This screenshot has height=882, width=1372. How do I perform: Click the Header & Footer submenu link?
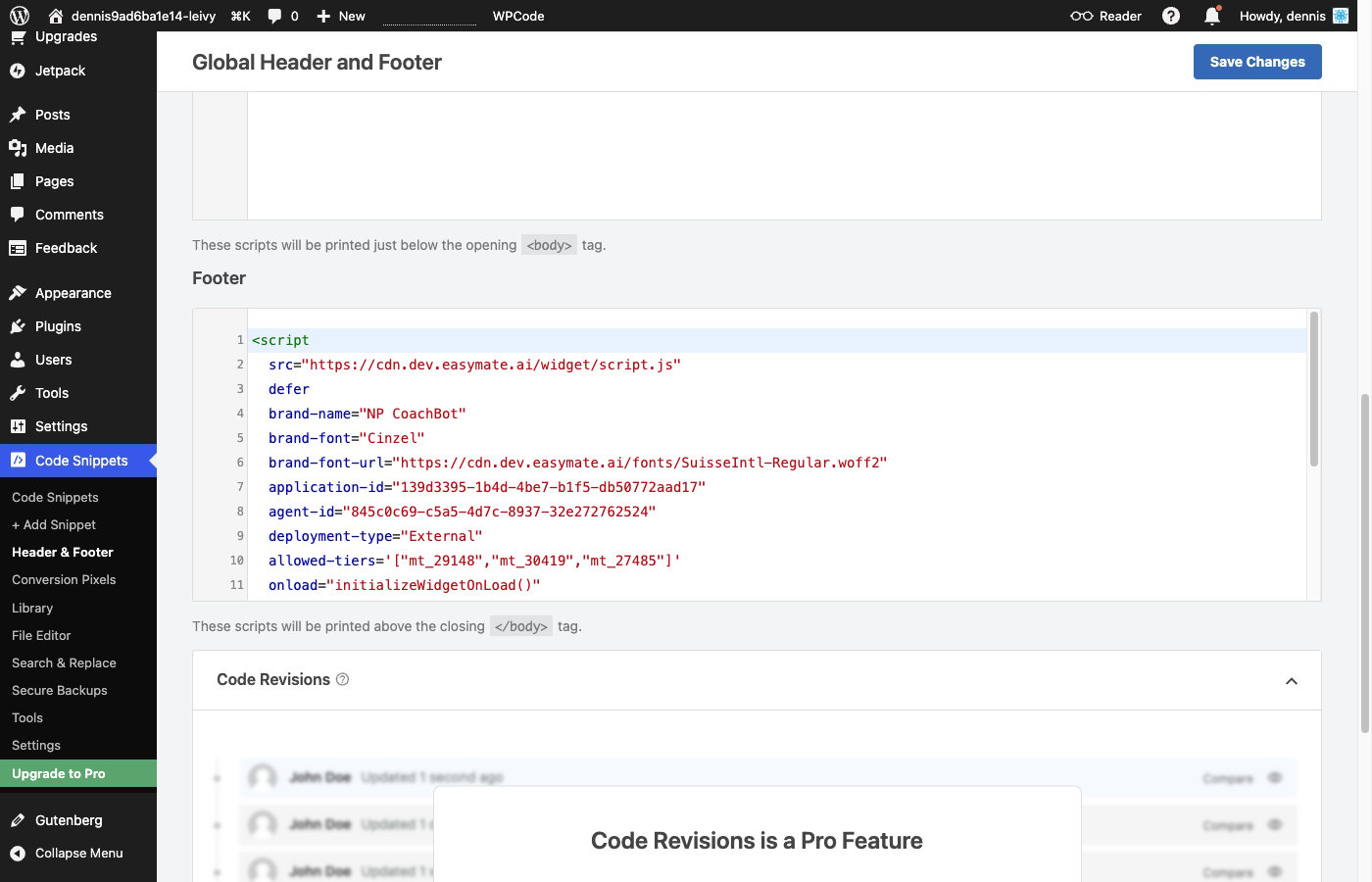63,552
